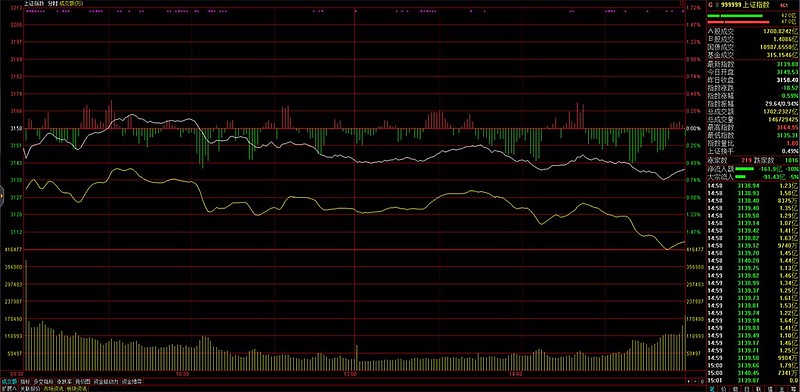The width and height of the screenshot is (800, 392).
Task: Click the red box icon at chart top-right
Action: [683, 3]
